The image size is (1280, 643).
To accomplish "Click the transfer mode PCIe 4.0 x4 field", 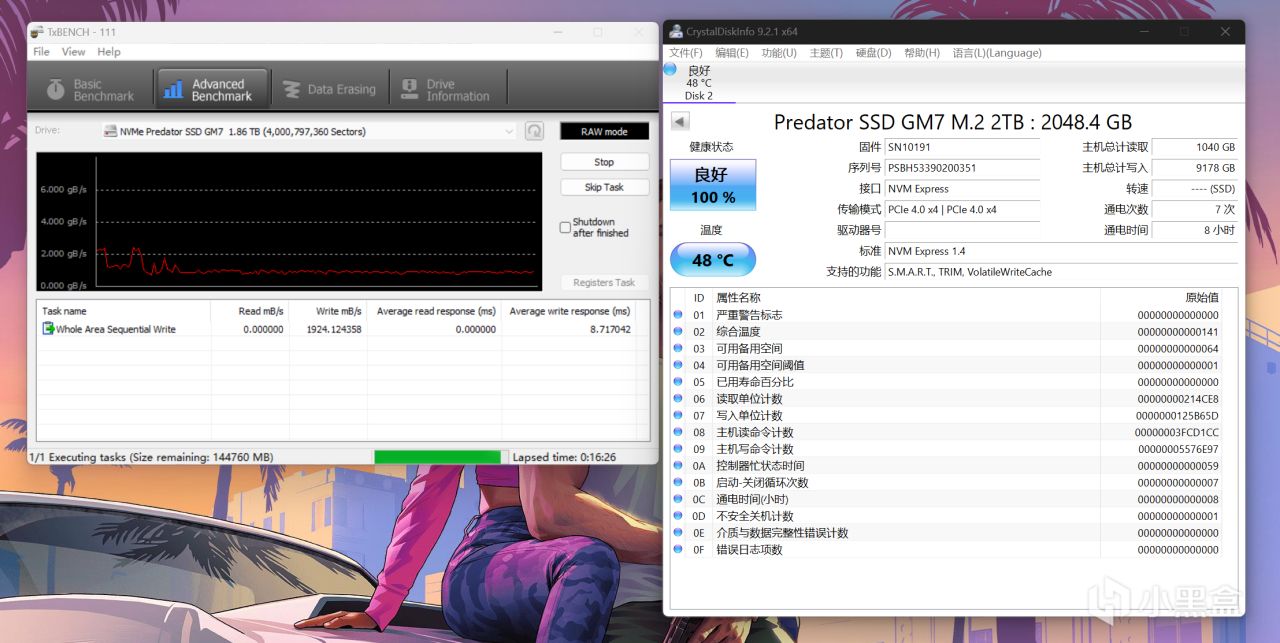I will pos(962,209).
